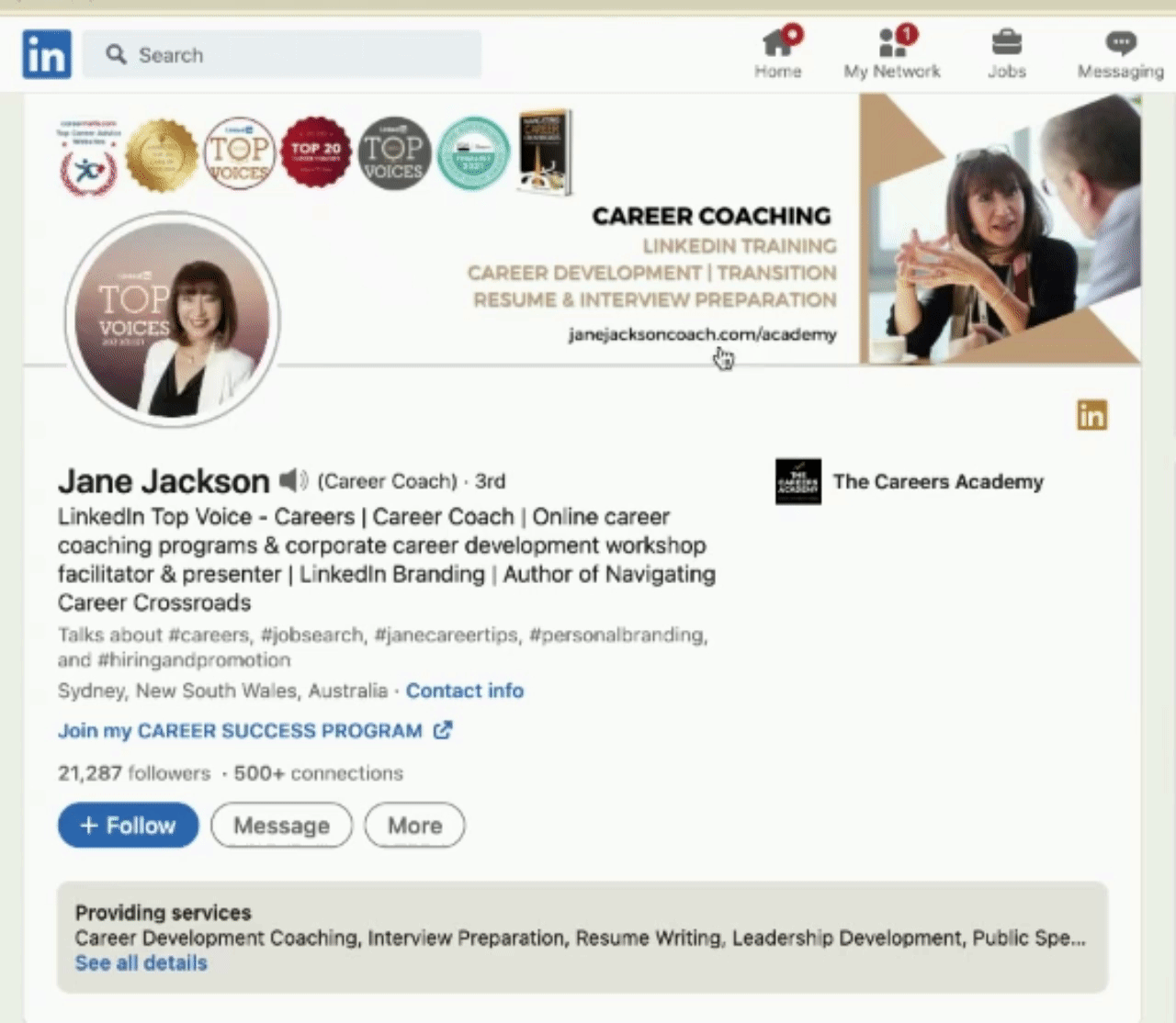Open Messaging panel
This screenshot has width=1176, height=1023.
coord(1120,53)
